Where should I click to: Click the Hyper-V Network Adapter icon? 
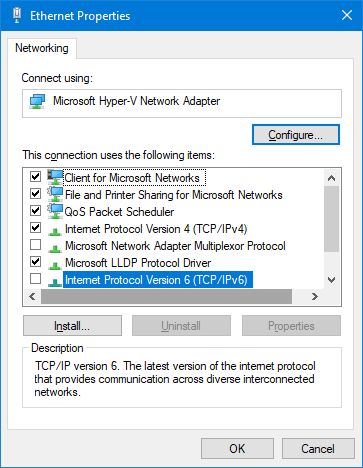(37, 101)
